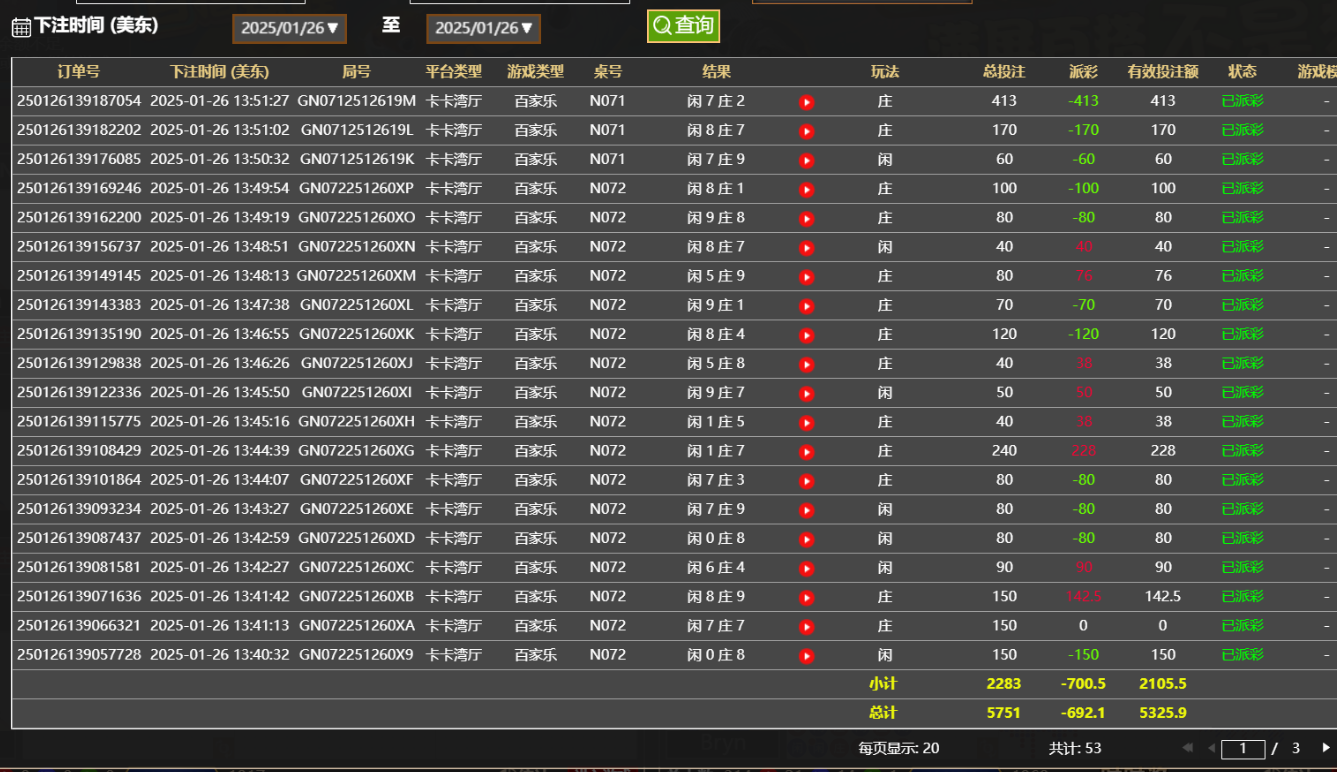The height and width of the screenshot is (772, 1337).
Task: Select order number 250126139071636
Action: (x=79, y=596)
